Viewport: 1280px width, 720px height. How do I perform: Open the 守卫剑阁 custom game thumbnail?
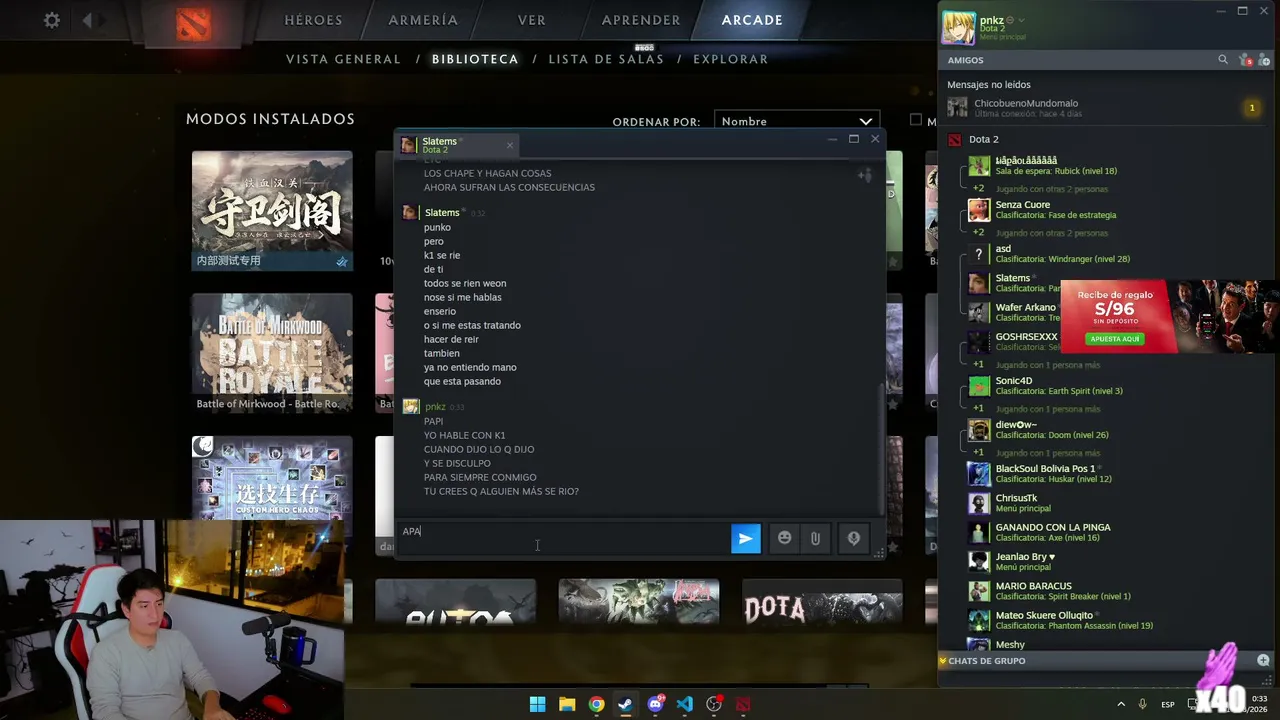272,211
